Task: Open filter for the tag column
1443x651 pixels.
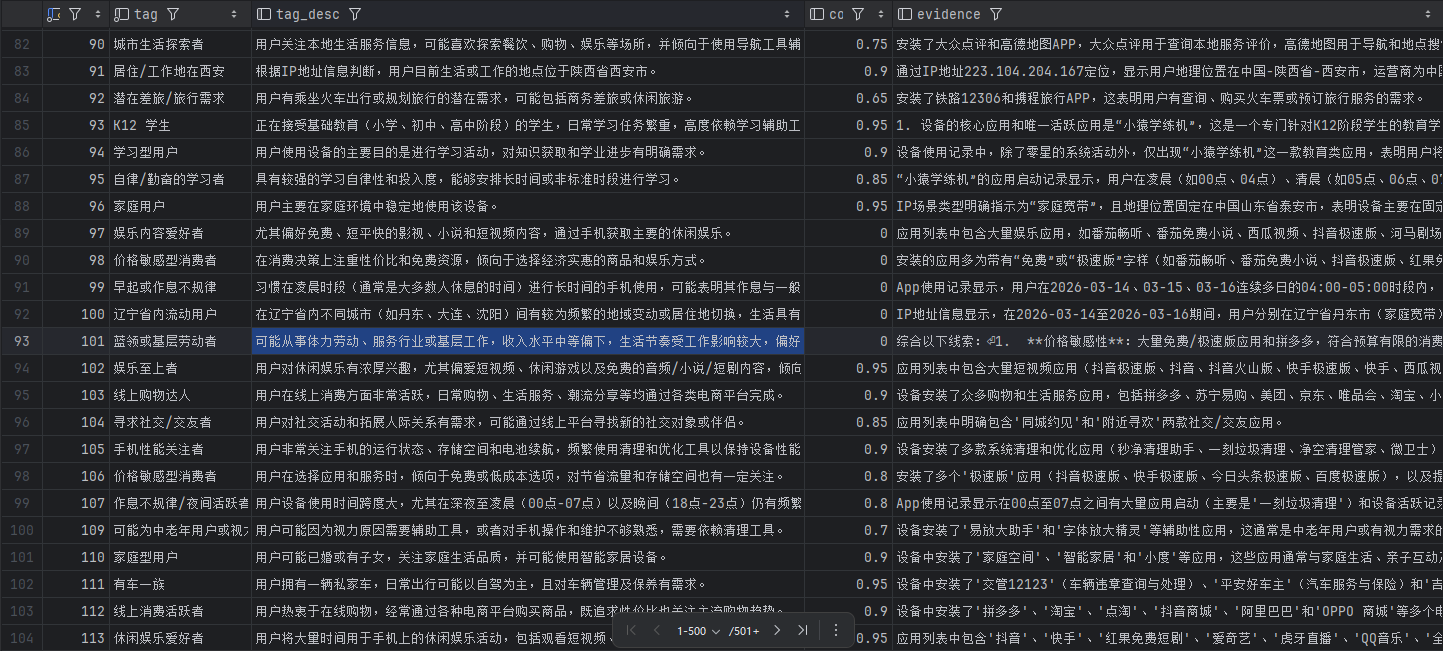Action: point(173,14)
